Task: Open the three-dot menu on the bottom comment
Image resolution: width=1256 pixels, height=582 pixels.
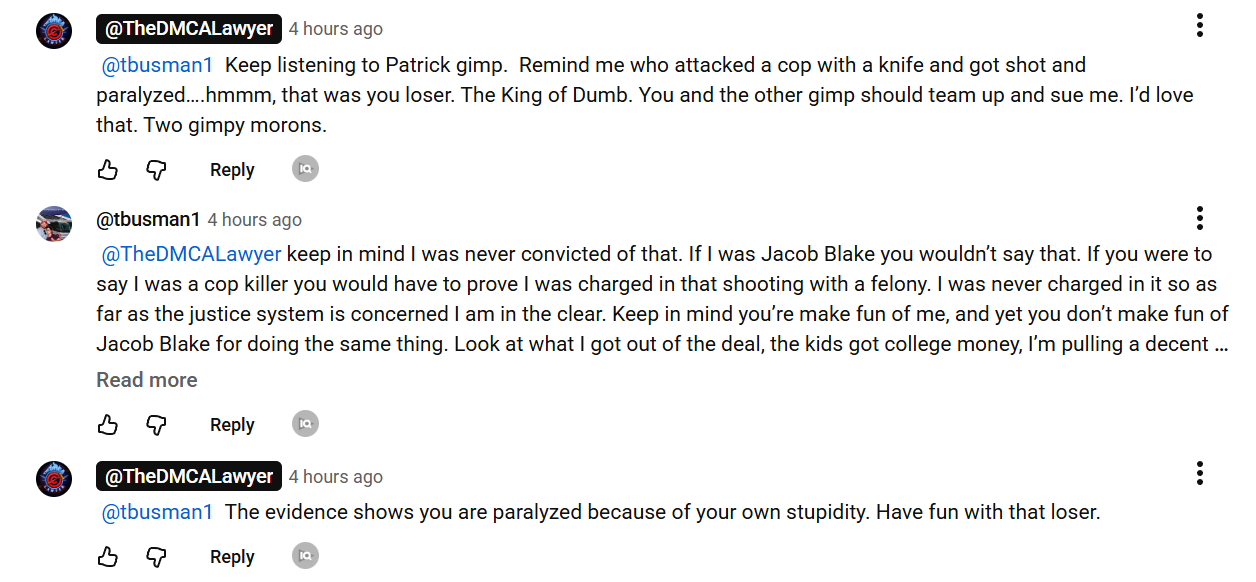Action: [1199, 473]
